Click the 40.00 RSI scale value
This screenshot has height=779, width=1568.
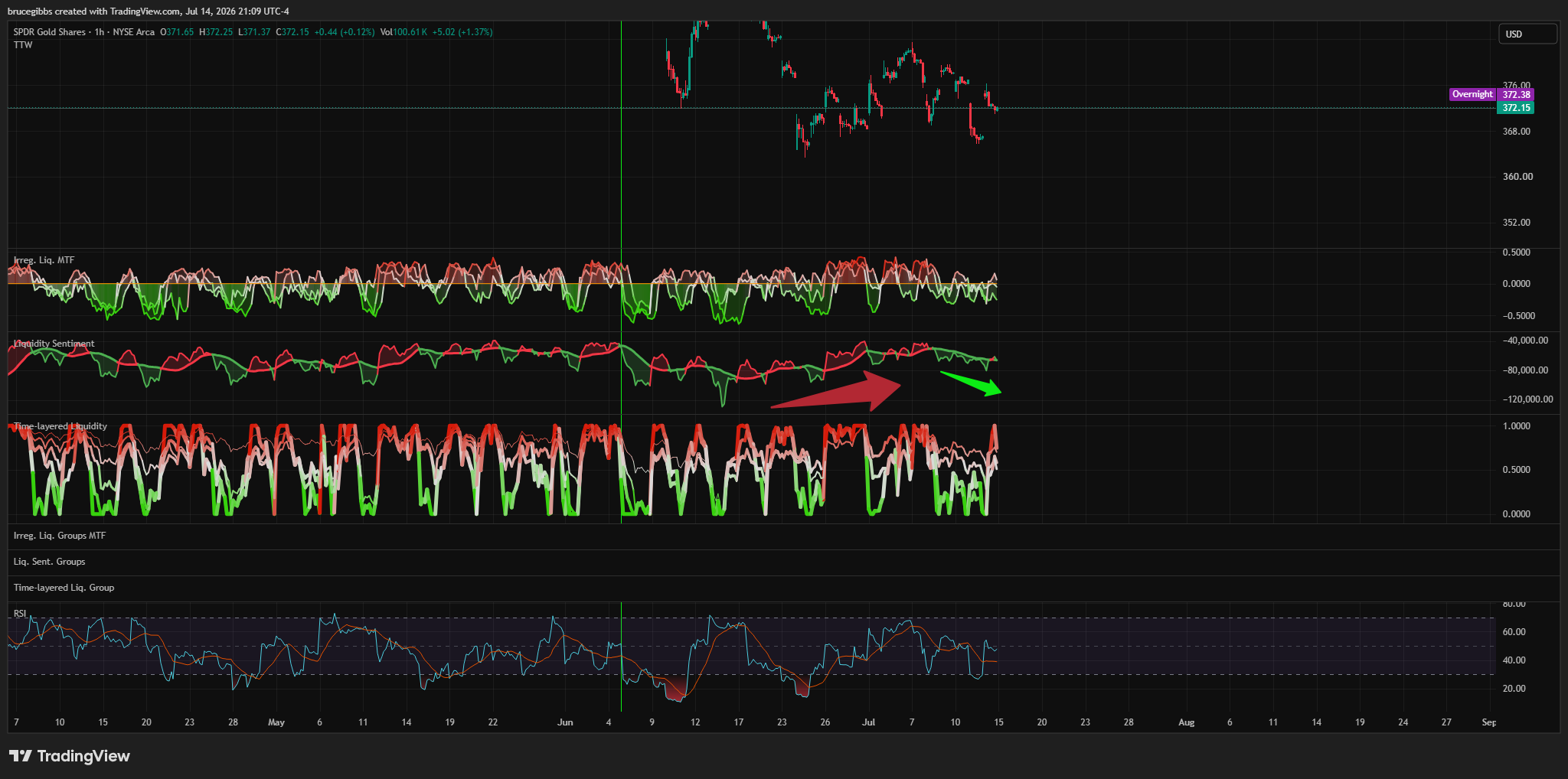tap(1514, 660)
